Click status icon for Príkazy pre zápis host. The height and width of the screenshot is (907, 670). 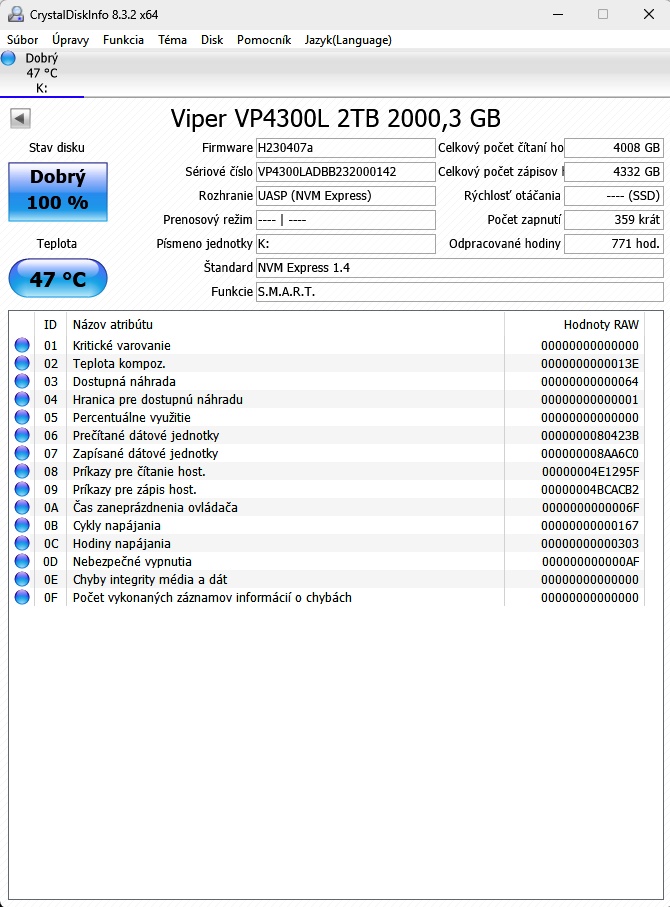(x=22, y=489)
